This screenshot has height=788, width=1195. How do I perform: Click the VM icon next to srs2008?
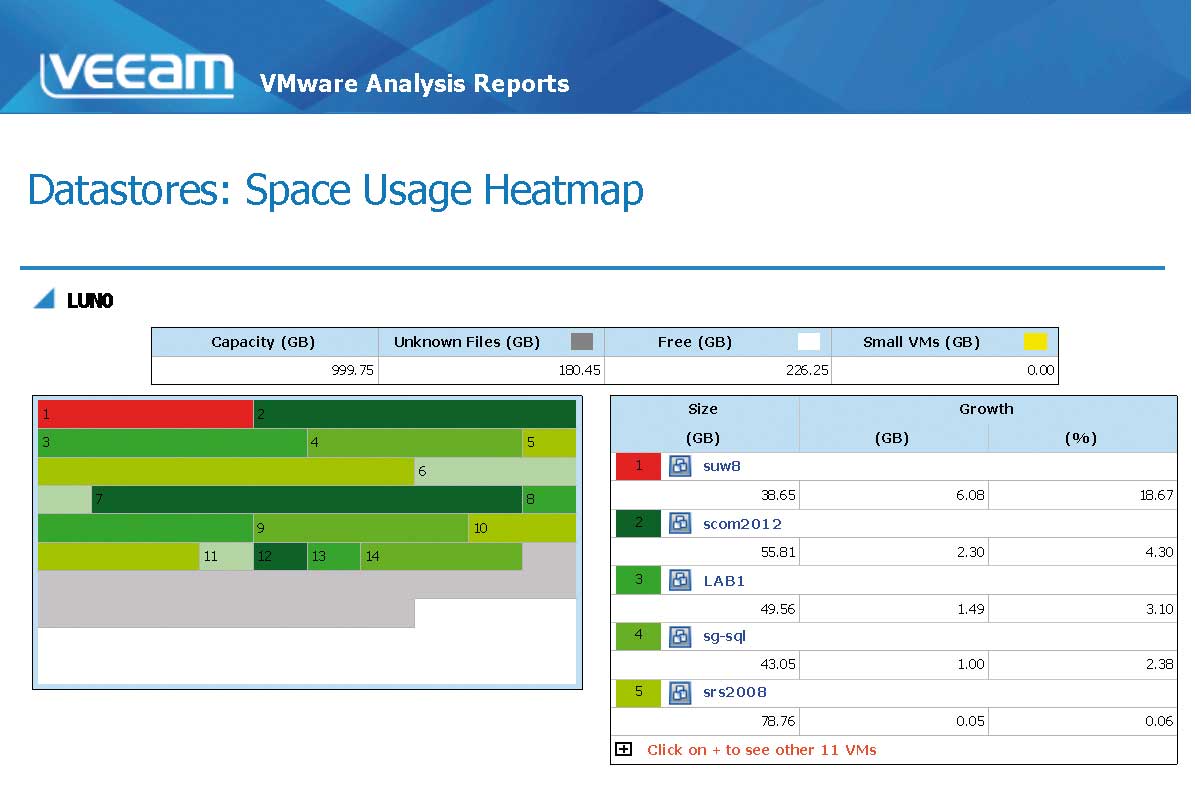pyautogui.click(x=680, y=692)
